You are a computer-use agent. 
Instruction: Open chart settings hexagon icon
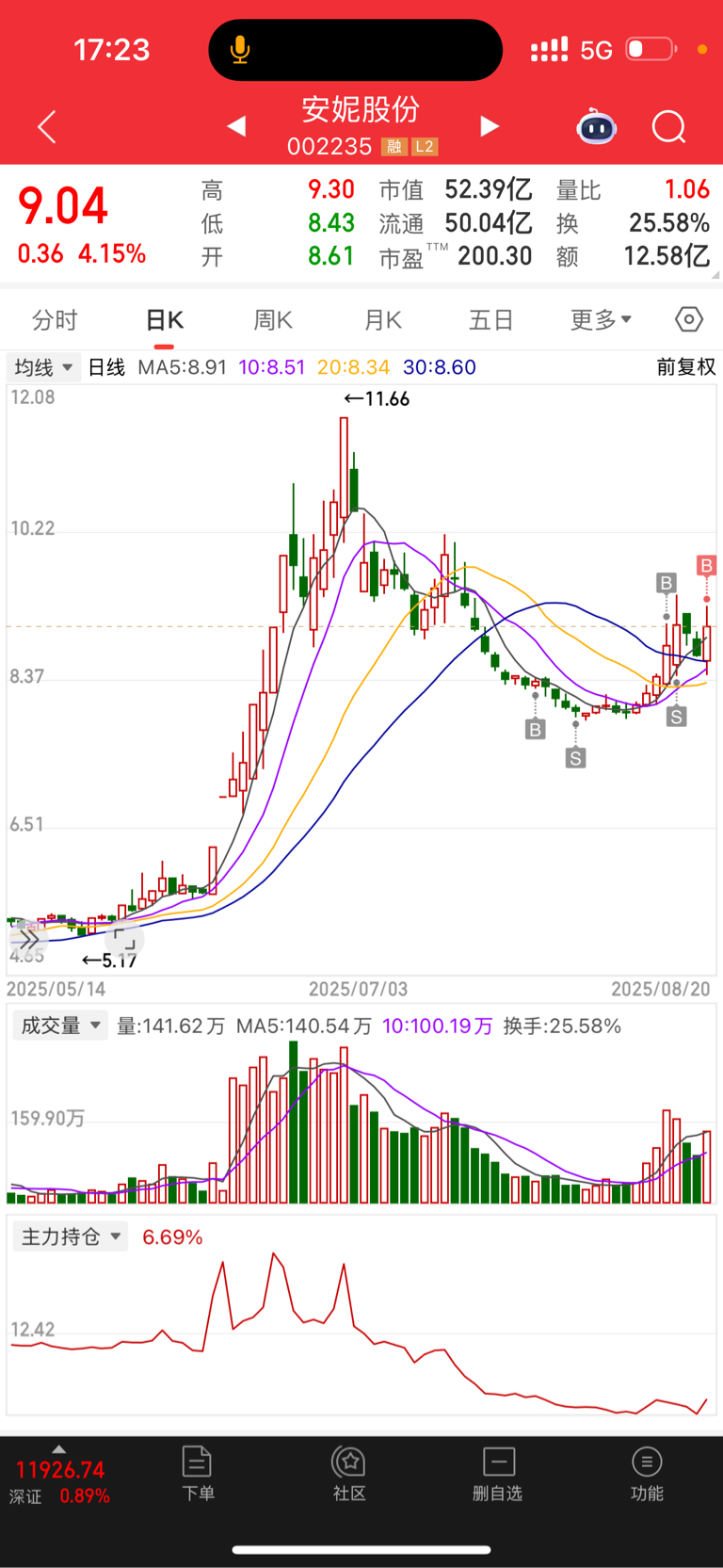689,319
